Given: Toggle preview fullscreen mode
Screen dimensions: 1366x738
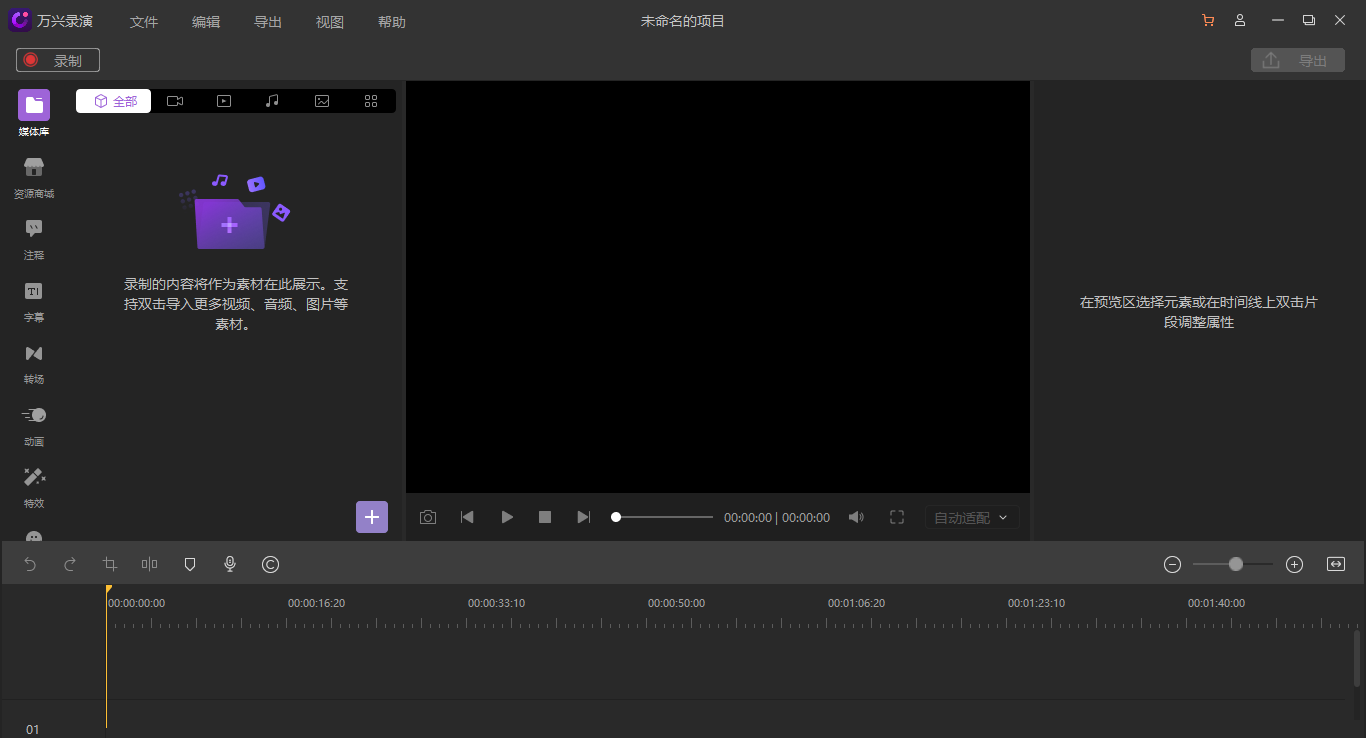Looking at the screenshot, I should pos(897,517).
